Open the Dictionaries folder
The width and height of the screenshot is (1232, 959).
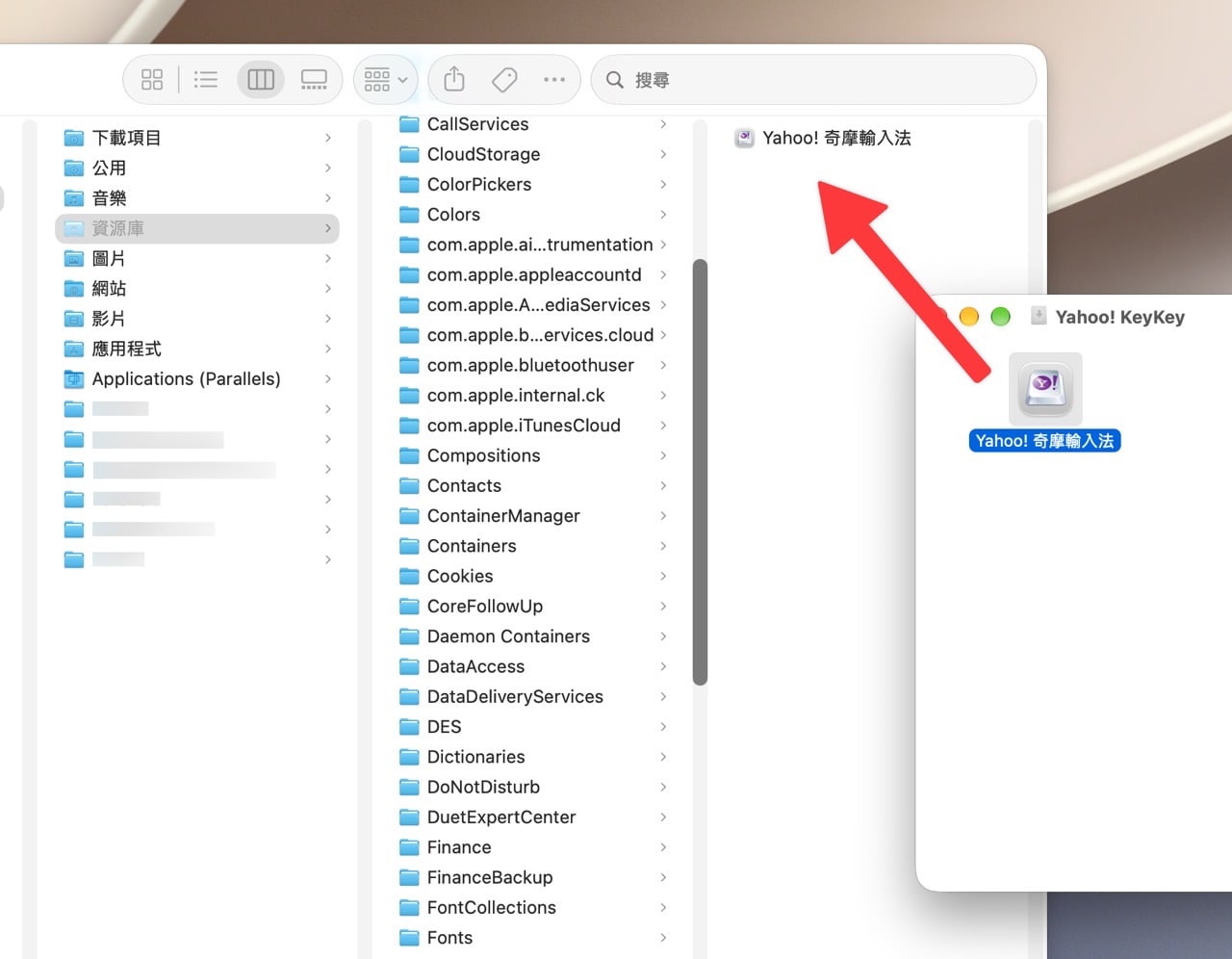click(534, 757)
